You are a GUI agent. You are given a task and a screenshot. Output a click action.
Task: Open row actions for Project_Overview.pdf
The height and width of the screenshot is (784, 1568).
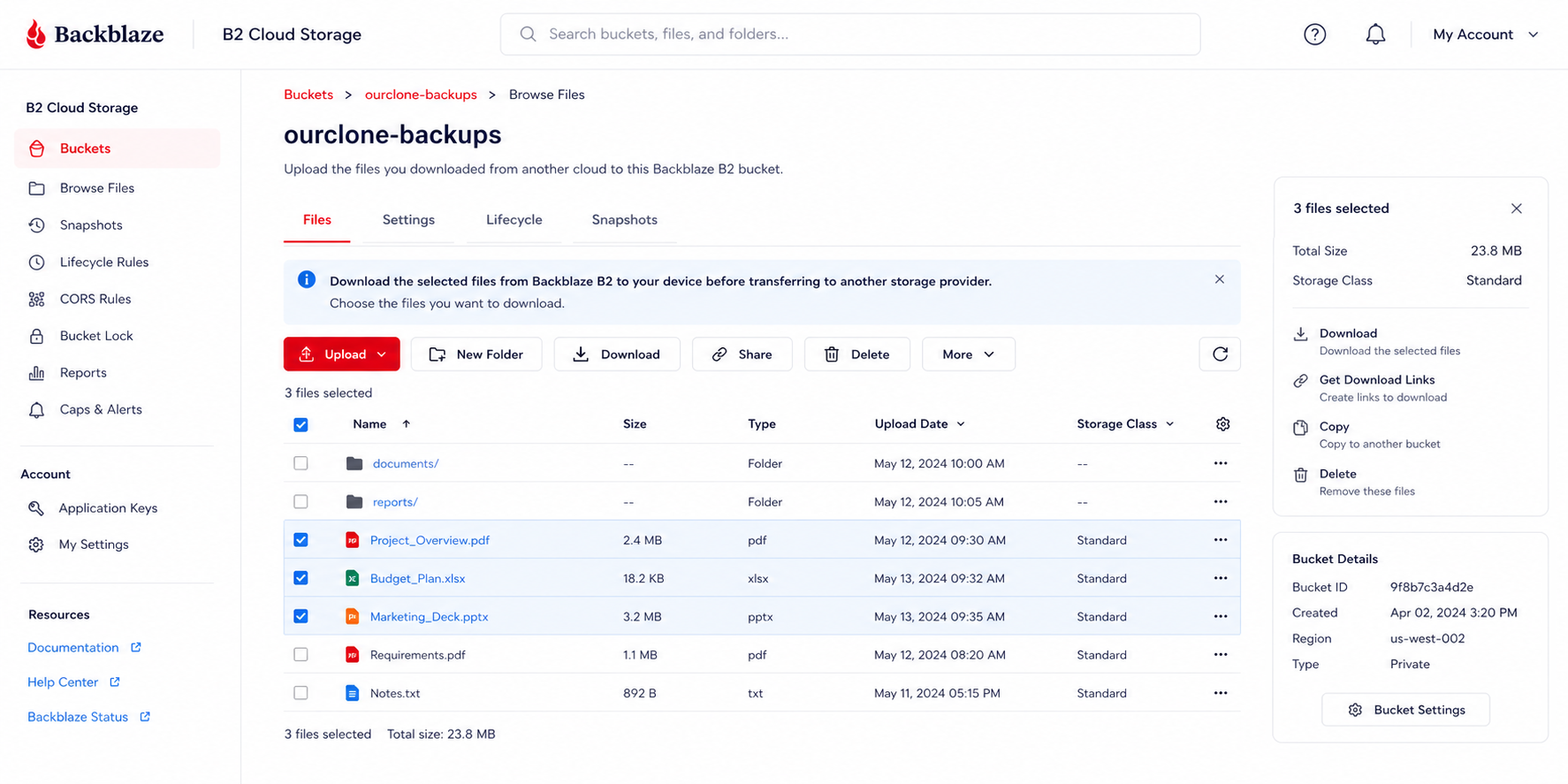[x=1220, y=540]
